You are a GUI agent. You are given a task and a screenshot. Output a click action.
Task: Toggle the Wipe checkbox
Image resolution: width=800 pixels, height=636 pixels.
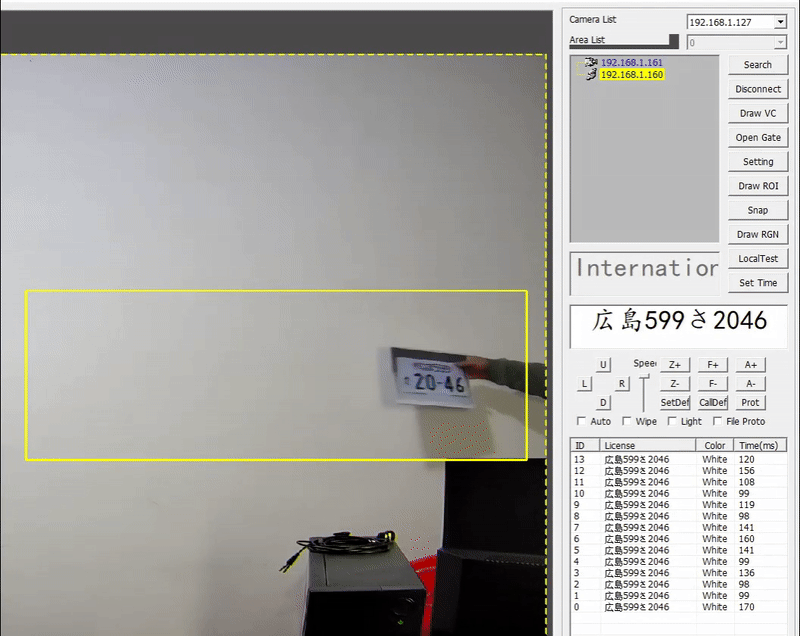click(x=627, y=421)
